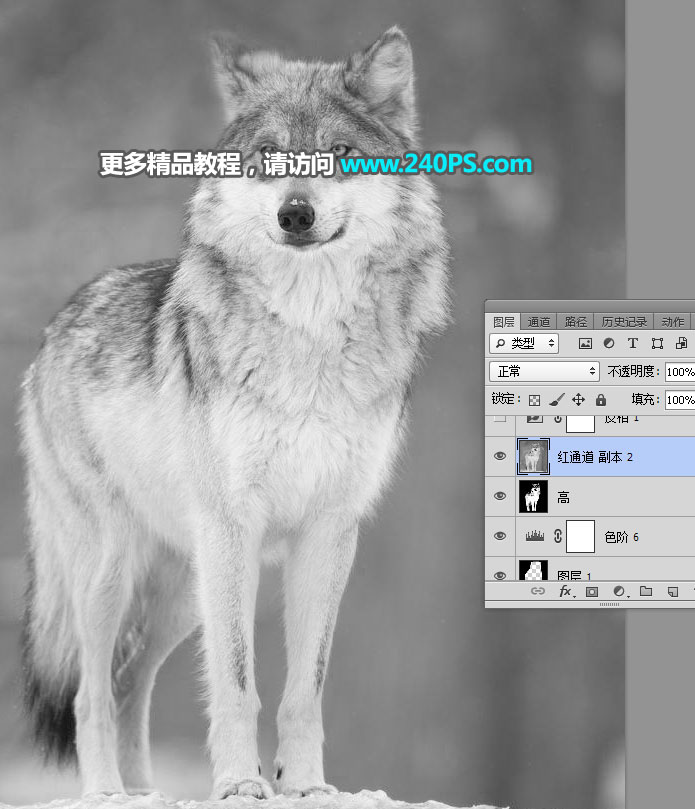Switch to the 历史记录 tab
Screen dimensions: 695x809
pos(623,322)
